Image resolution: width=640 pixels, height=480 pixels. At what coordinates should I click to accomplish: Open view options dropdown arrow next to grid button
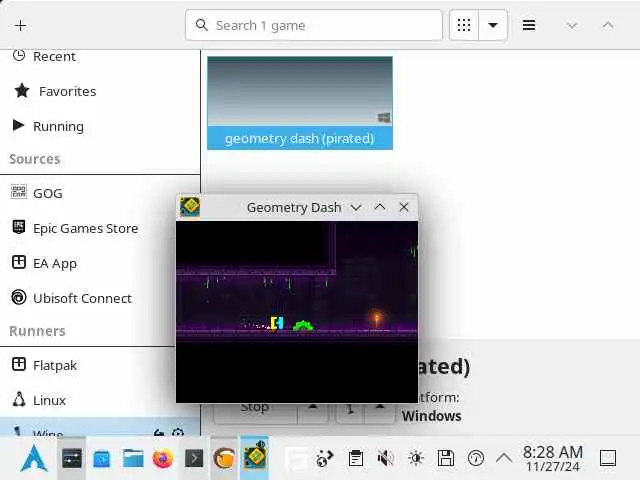coord(493,25)
